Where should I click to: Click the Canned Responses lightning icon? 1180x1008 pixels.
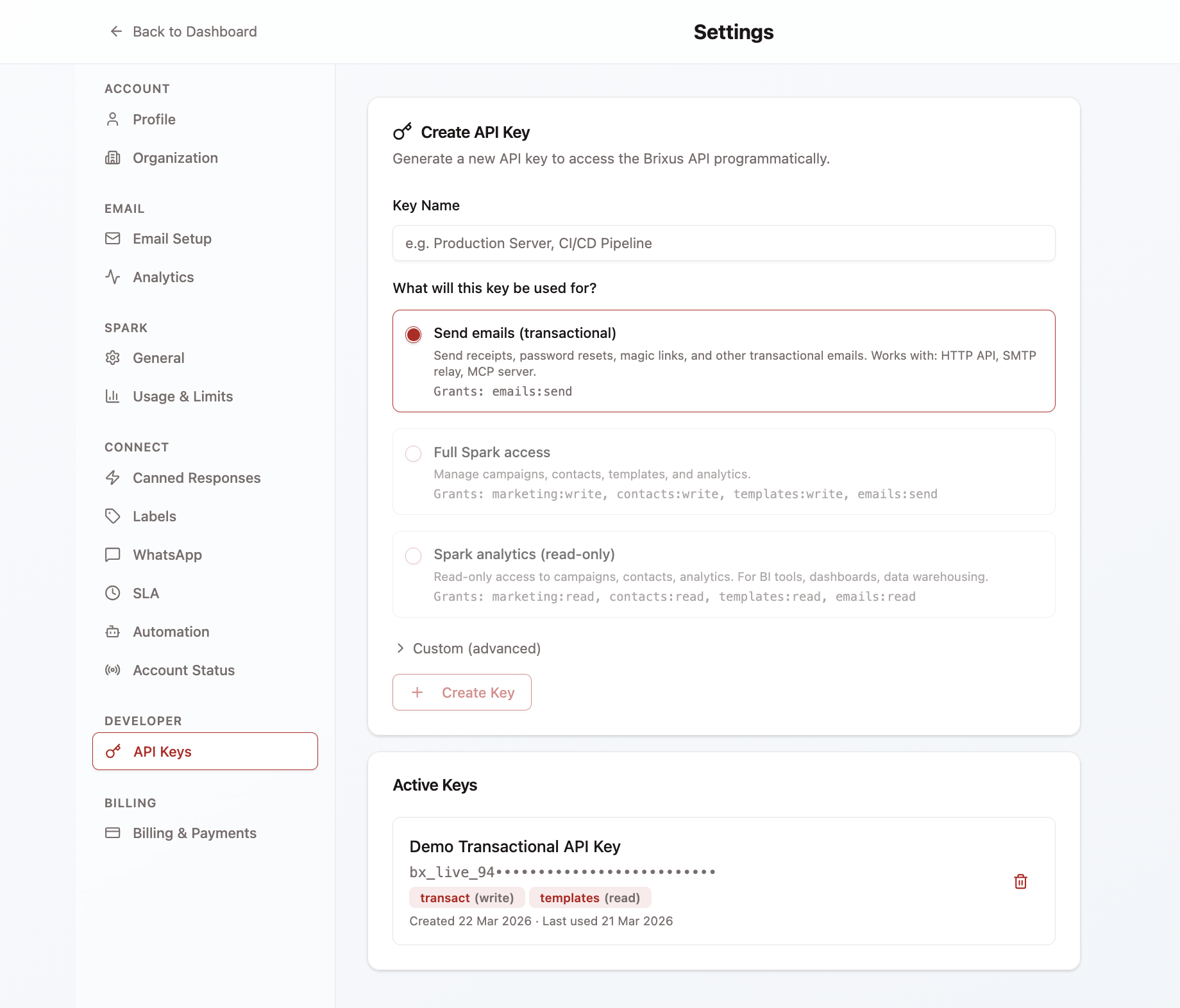pyautogui.click(x=113, y=478)
